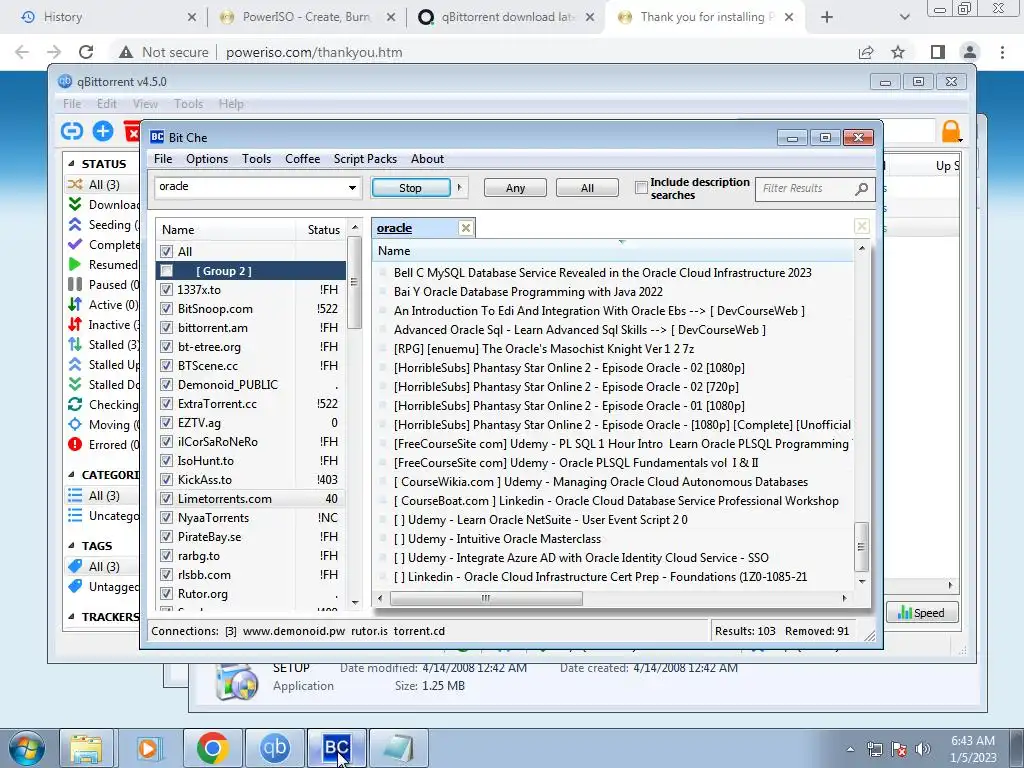Click the Any button
Image resolution: width=1024 pixels, height=768 pixels.
click(x=515, y=187)
